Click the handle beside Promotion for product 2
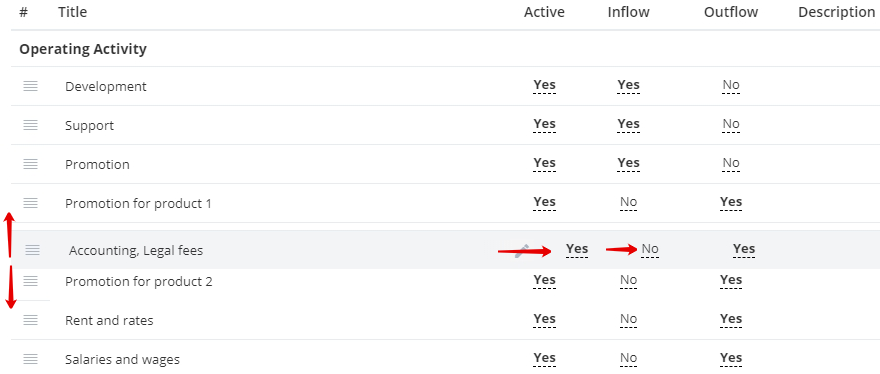 [x=30, y=281]
